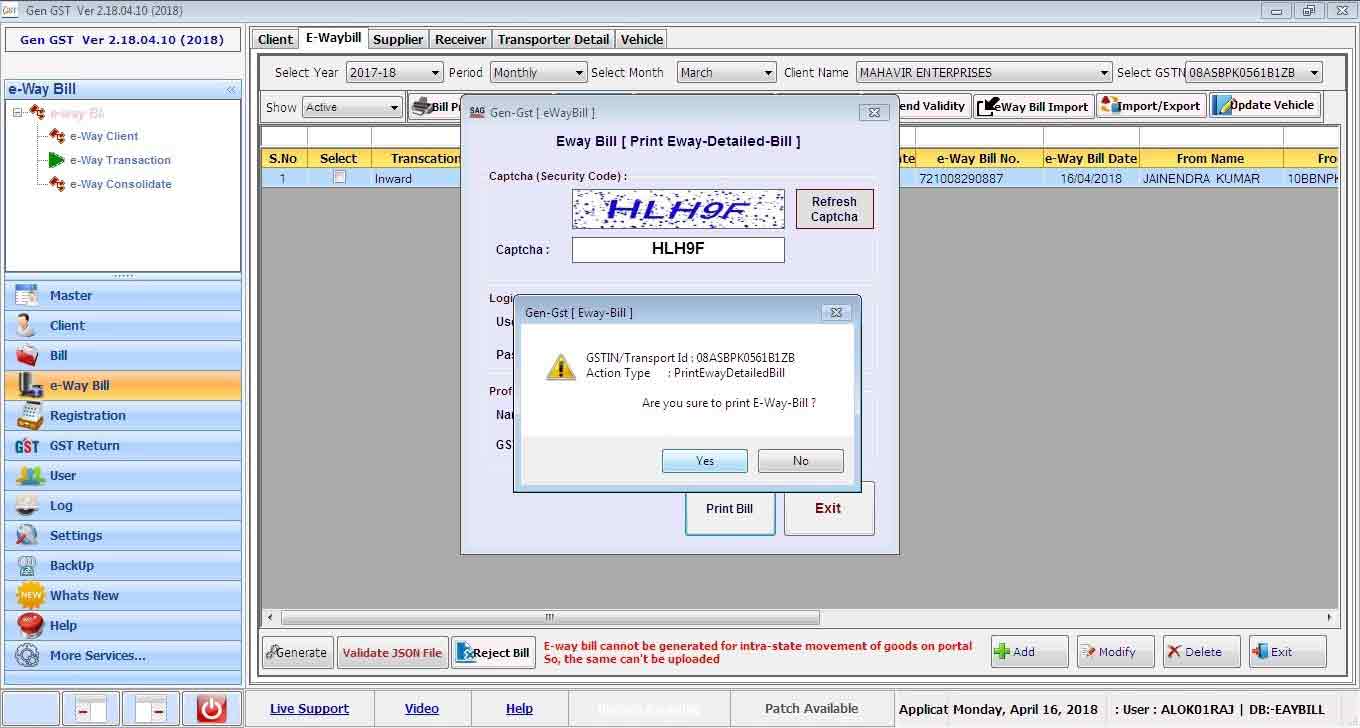This screenshot has height=728, width=1360.
Task: Click the Captcha text input field
Action: [x=678, y=250]
